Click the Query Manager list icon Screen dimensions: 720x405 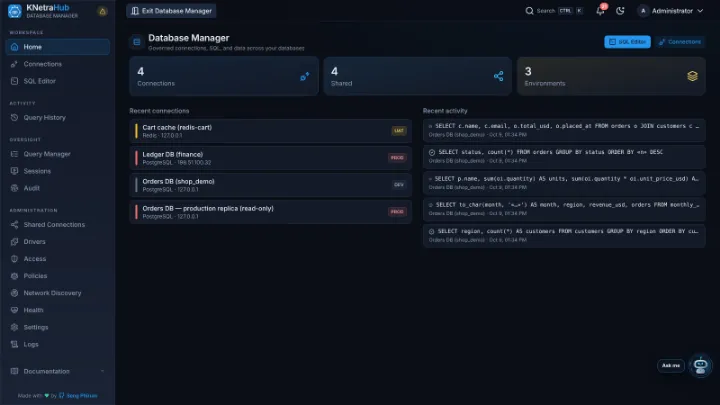pyautogui.click(x=14, y=154)
